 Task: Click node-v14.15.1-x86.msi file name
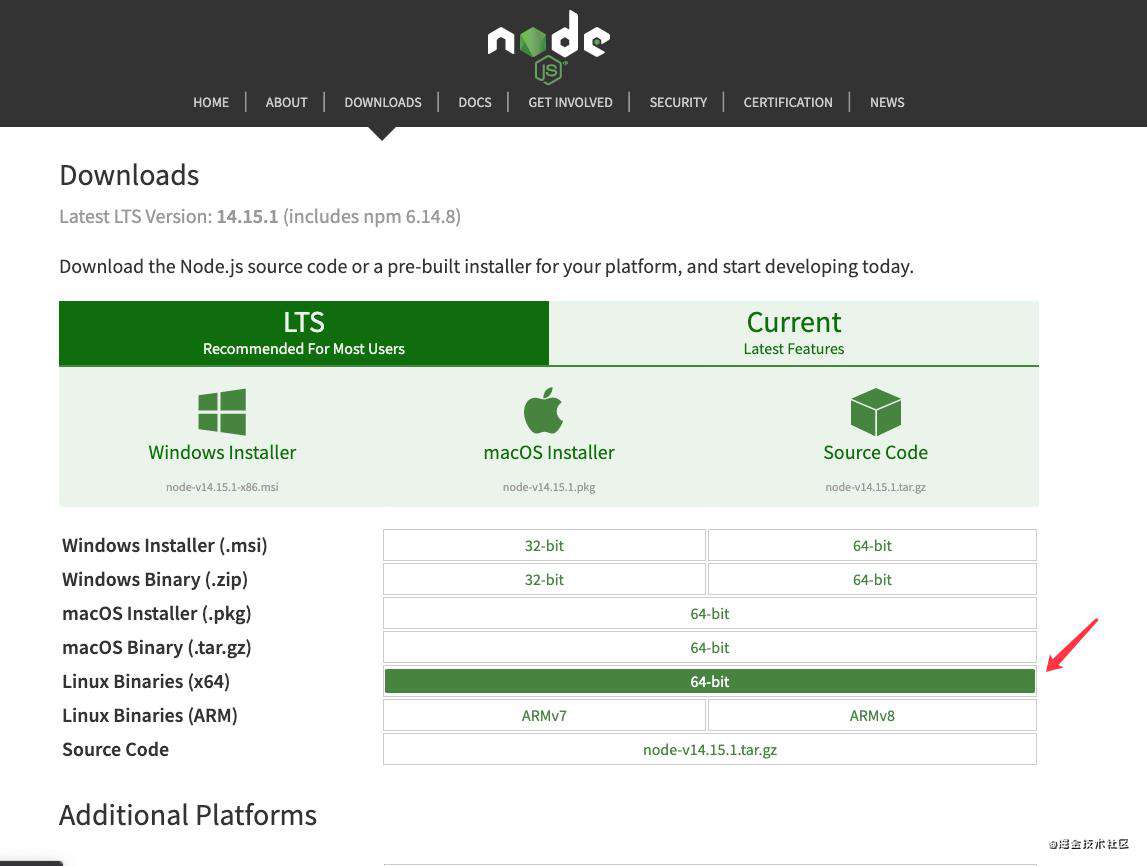click(222, 487)
